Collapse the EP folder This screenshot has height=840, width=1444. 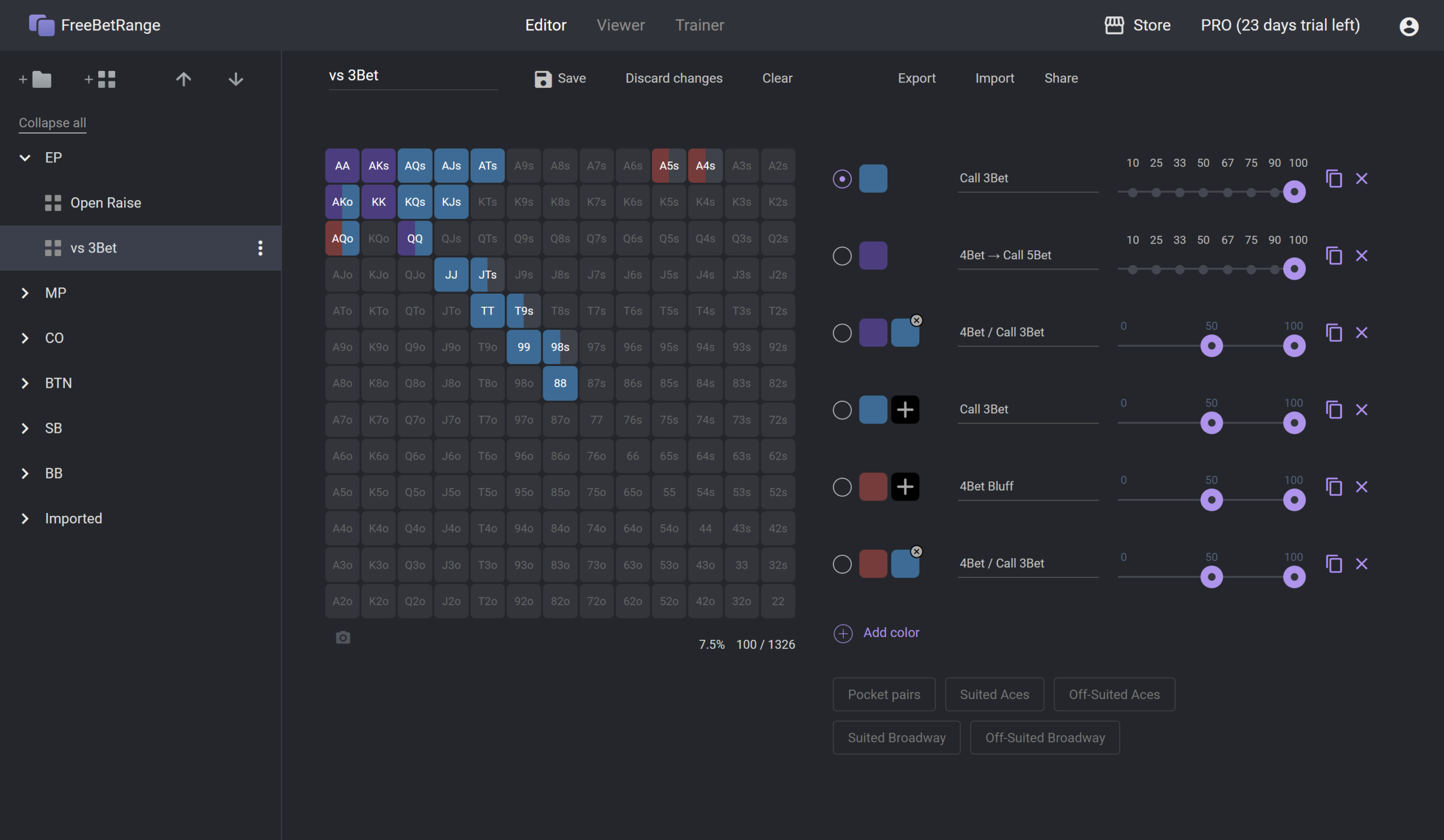(25, 157)
